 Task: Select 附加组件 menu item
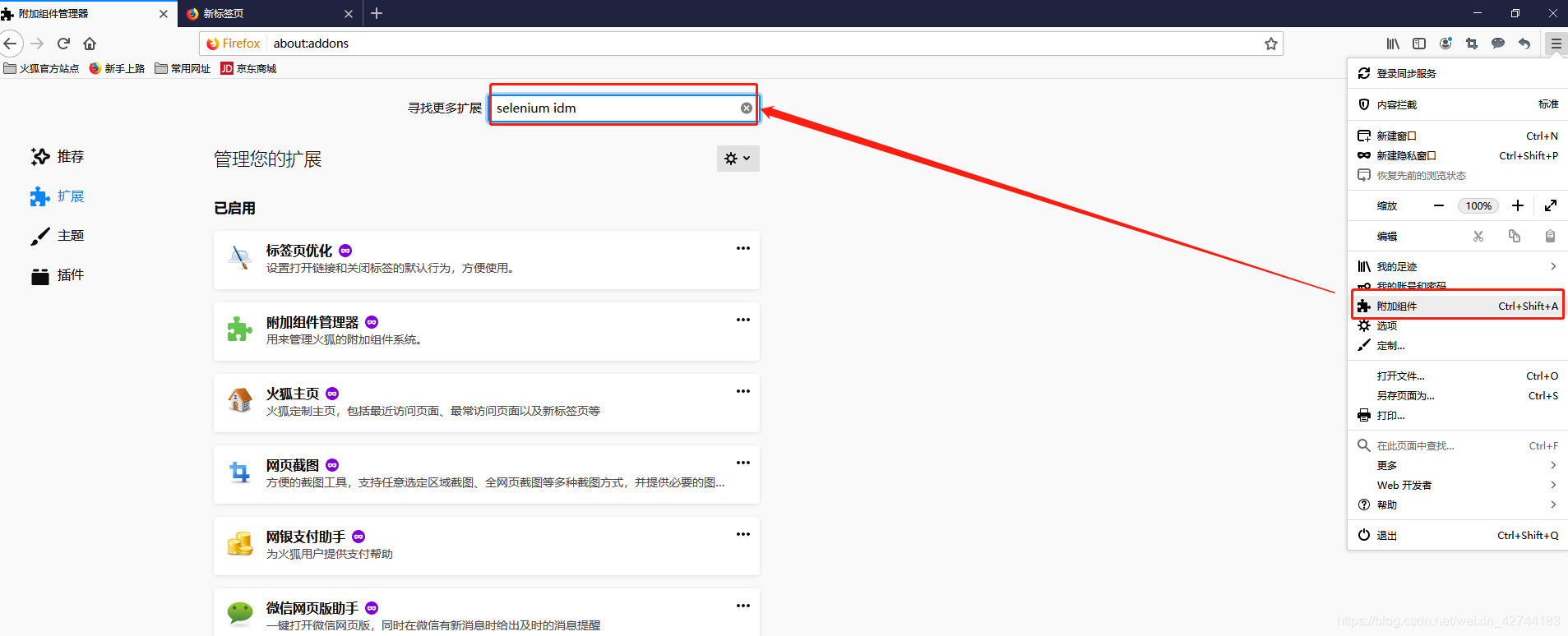pos(1458,306)
